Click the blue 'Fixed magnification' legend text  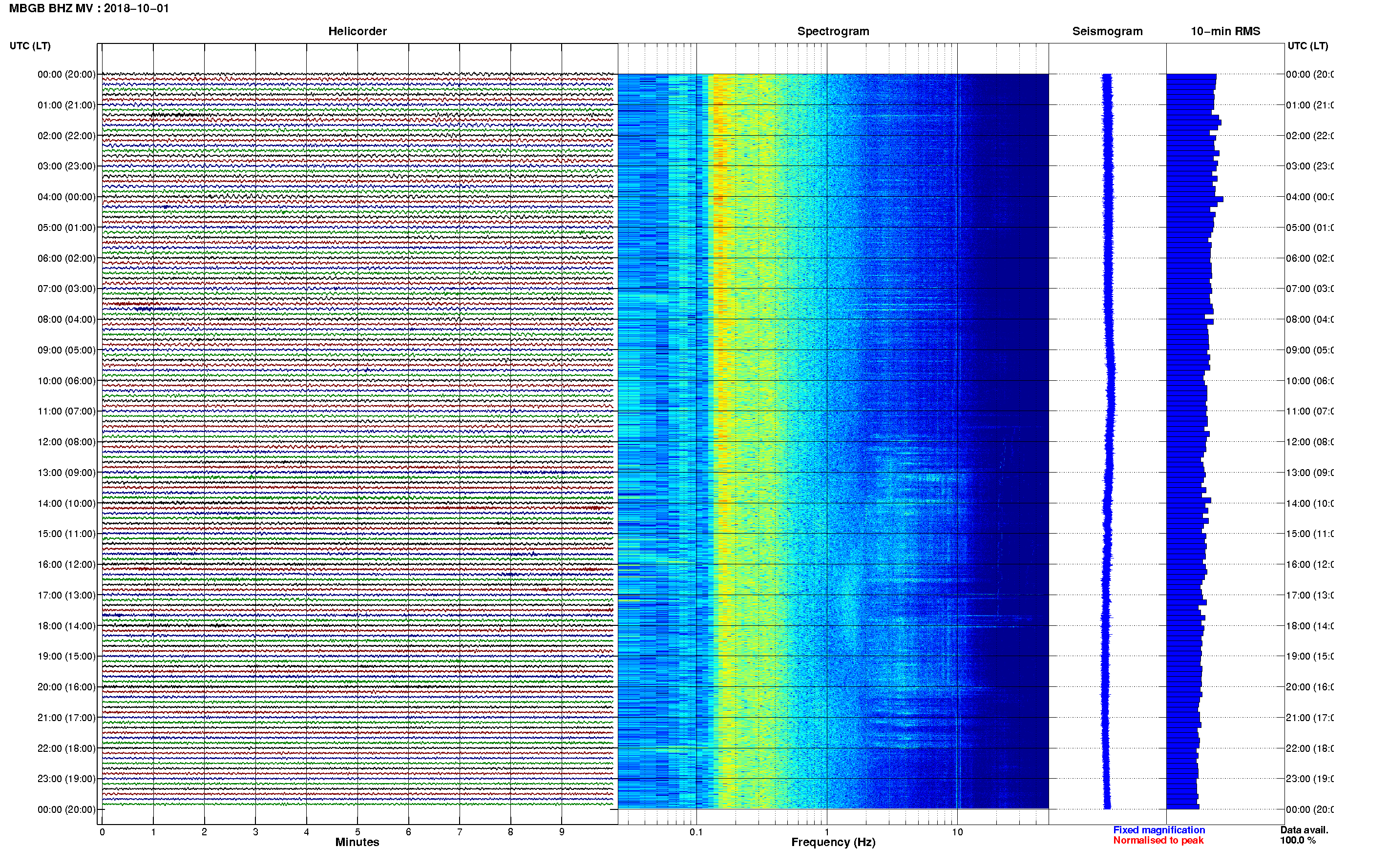click(x=1159, y=830)
